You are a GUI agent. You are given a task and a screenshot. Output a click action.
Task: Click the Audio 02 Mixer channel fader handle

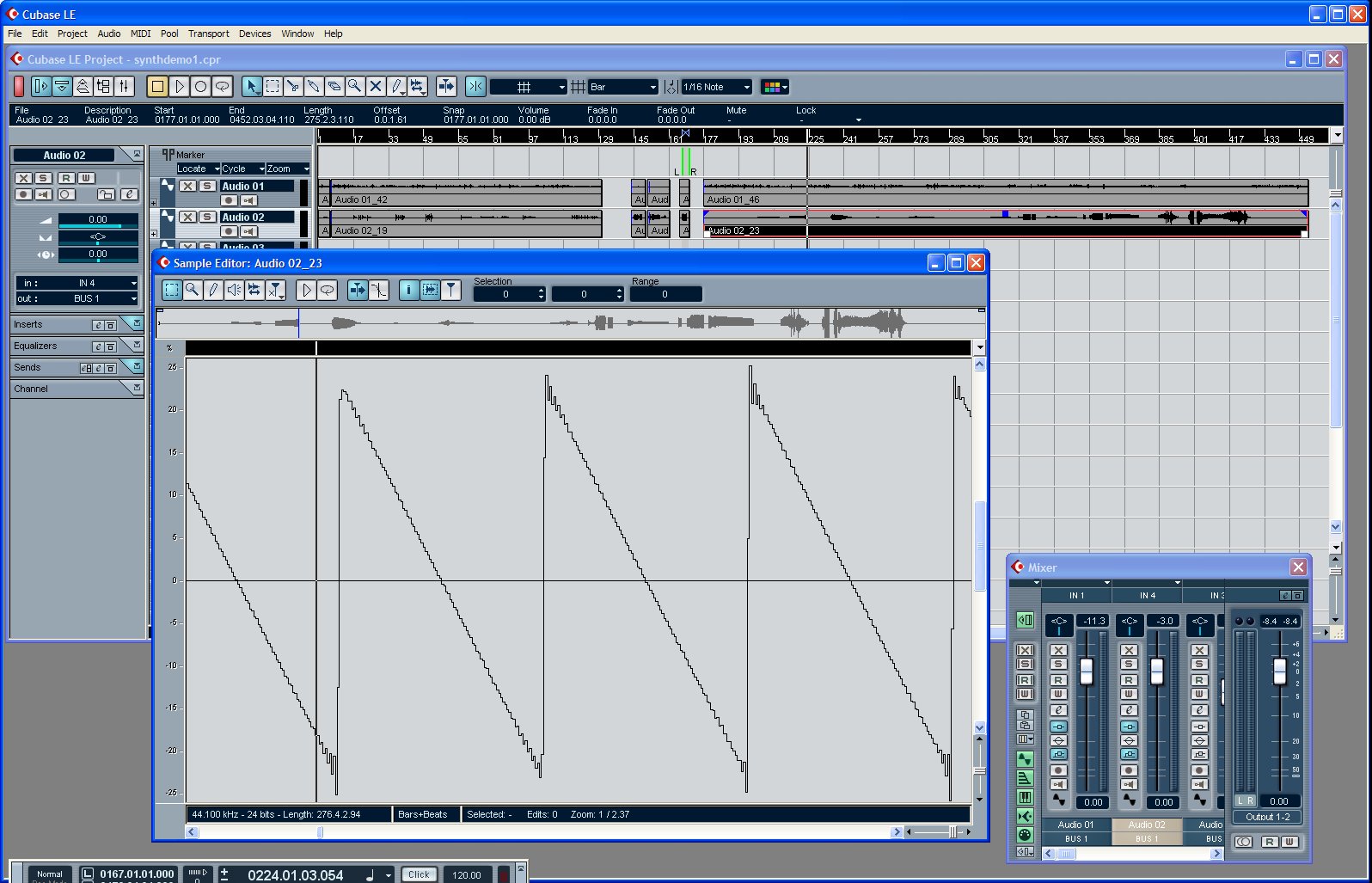click(1157, 671)
